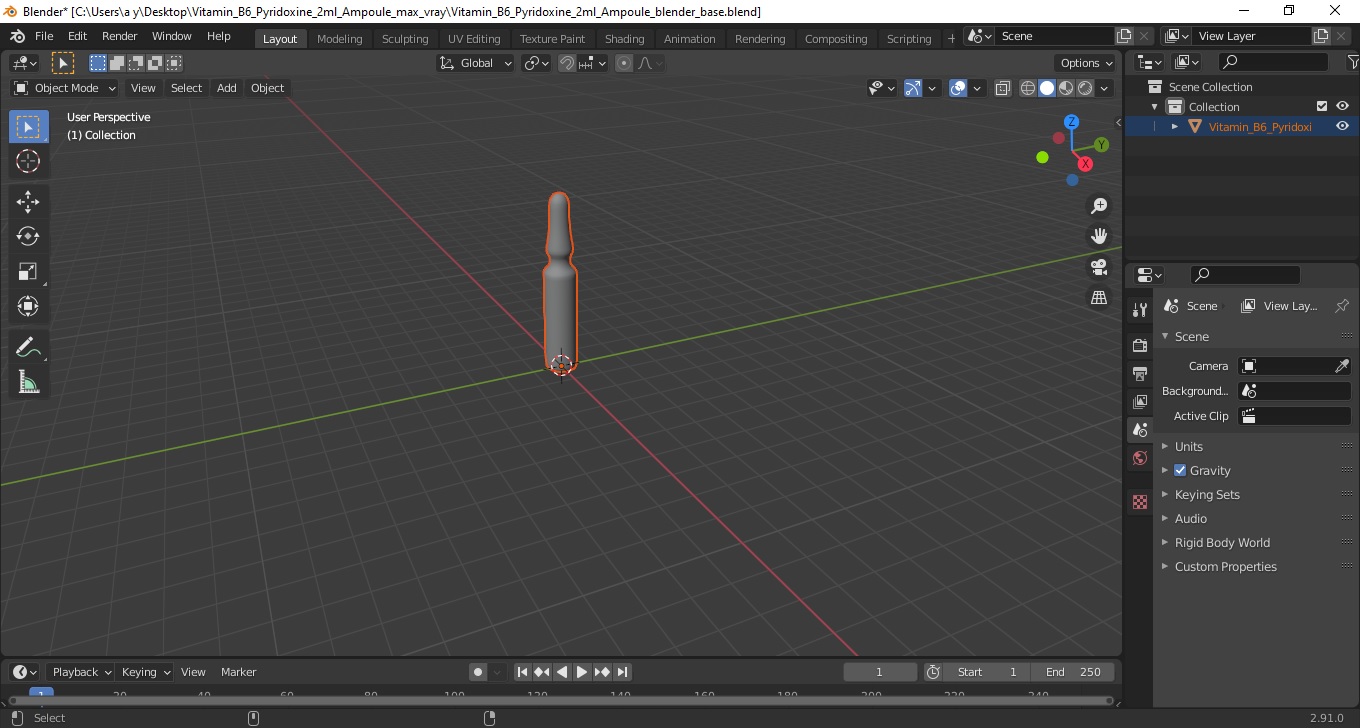Switch orthographic/perspective grid icon
Viewport: 1360px width, 728px height.
click(x=1099, y=298)
